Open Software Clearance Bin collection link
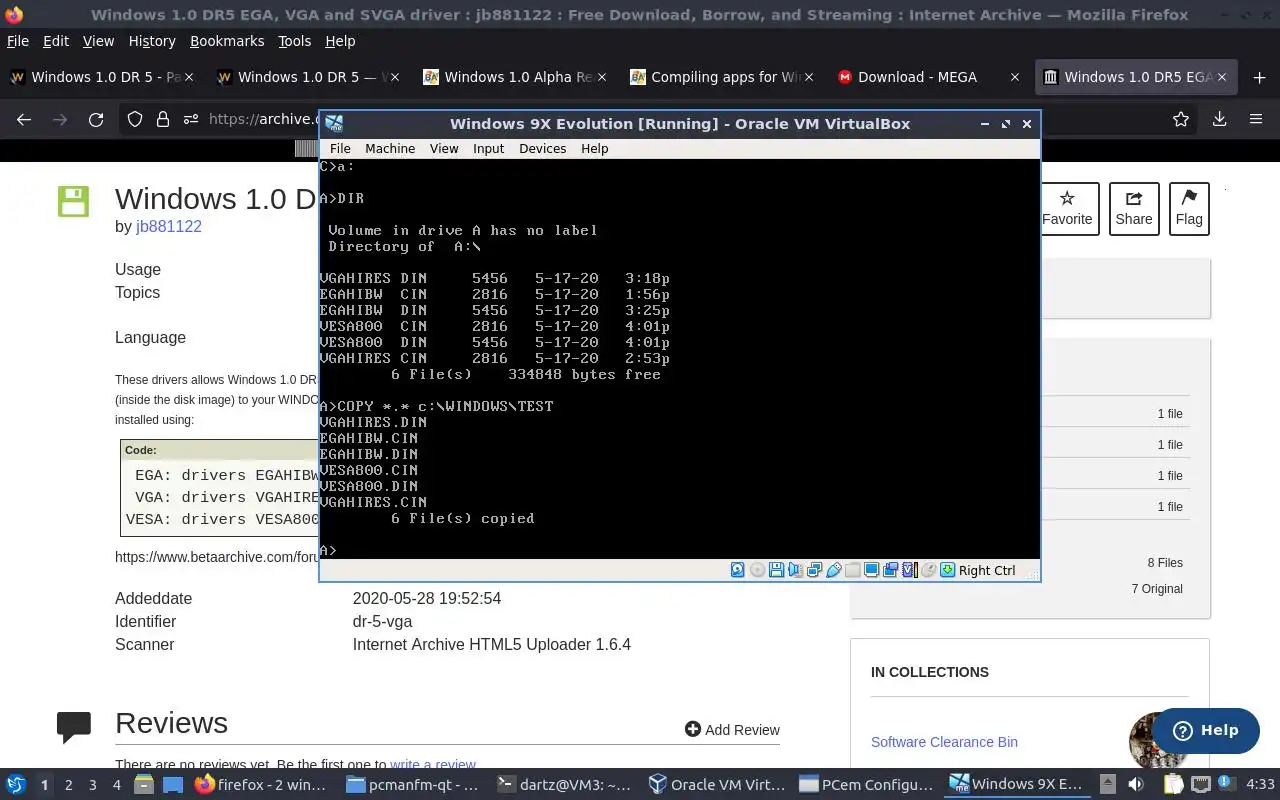 (x=944, y=742)
